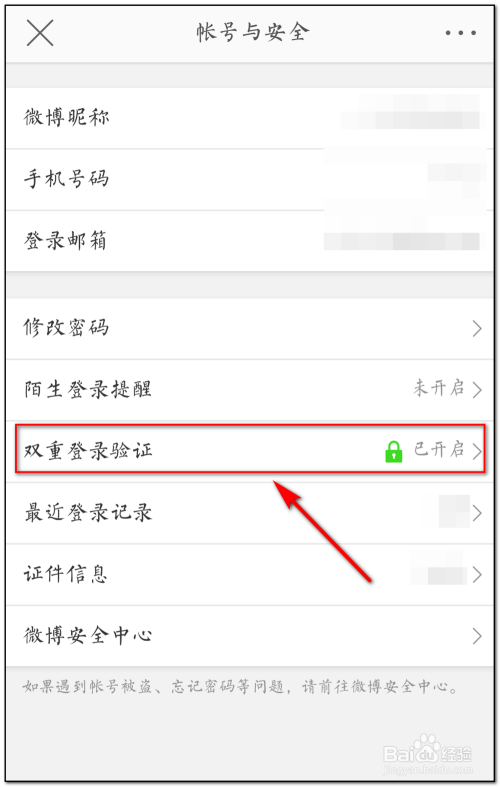500x787 pixels.
Task: Open 陌生登录提醒 settings label
Action: (88, 389)
